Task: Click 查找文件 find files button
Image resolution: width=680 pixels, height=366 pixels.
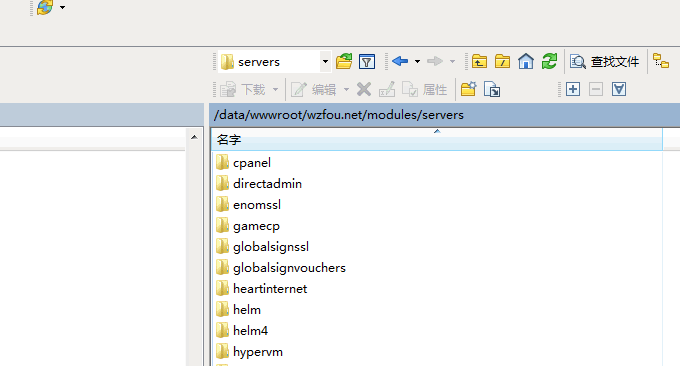Action: (x=605, y=62)
